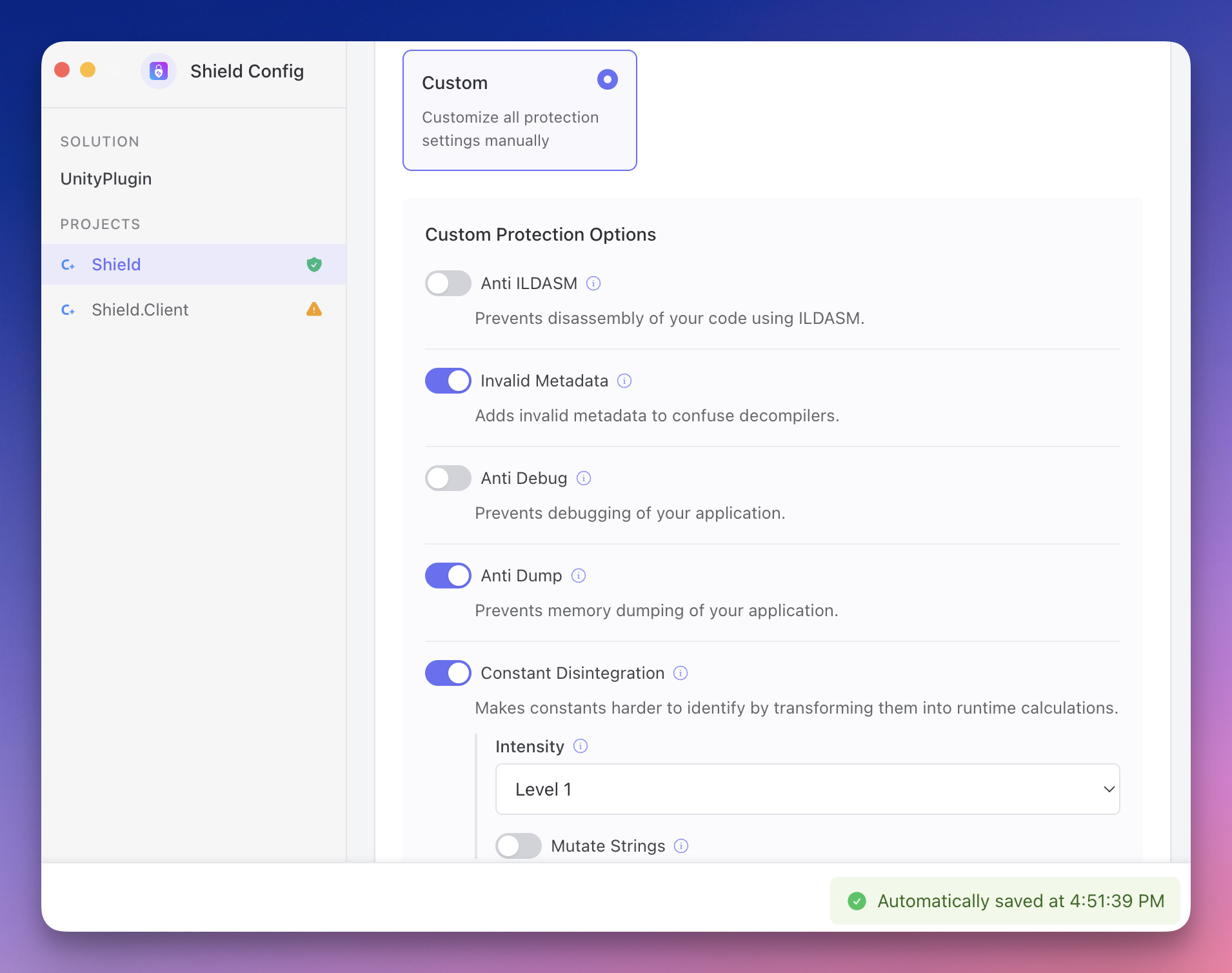The width and height of the screenshot is (1232, 973).
Task: Click the C# icon next to Shield
Action: 68,265
